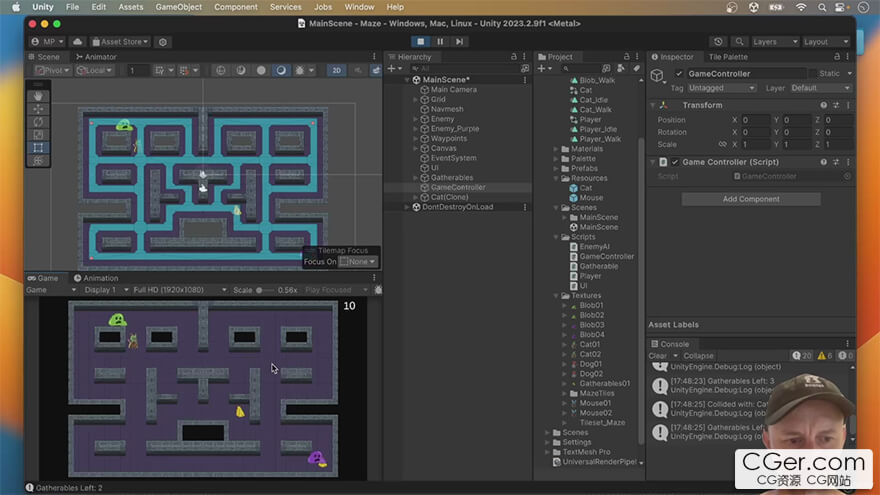Open the Local coordinate dropdown

(94, 70)
